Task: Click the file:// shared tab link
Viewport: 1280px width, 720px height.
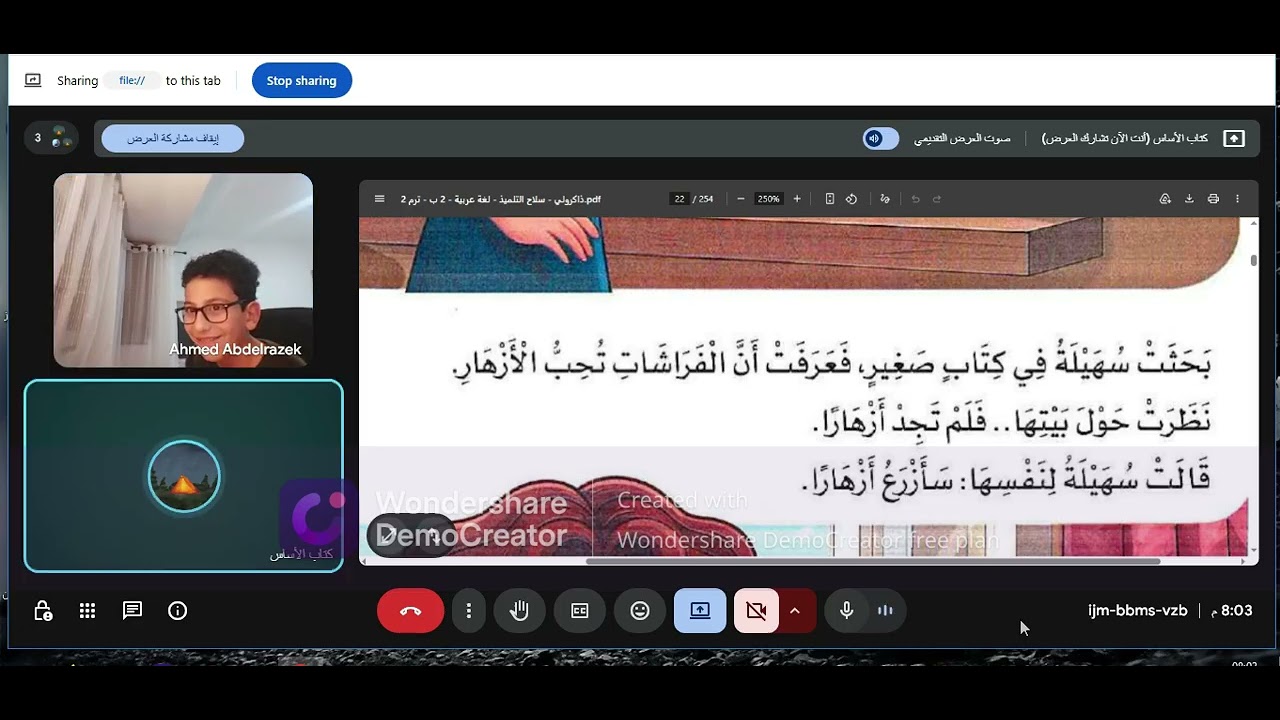Action: pos(132,81)
